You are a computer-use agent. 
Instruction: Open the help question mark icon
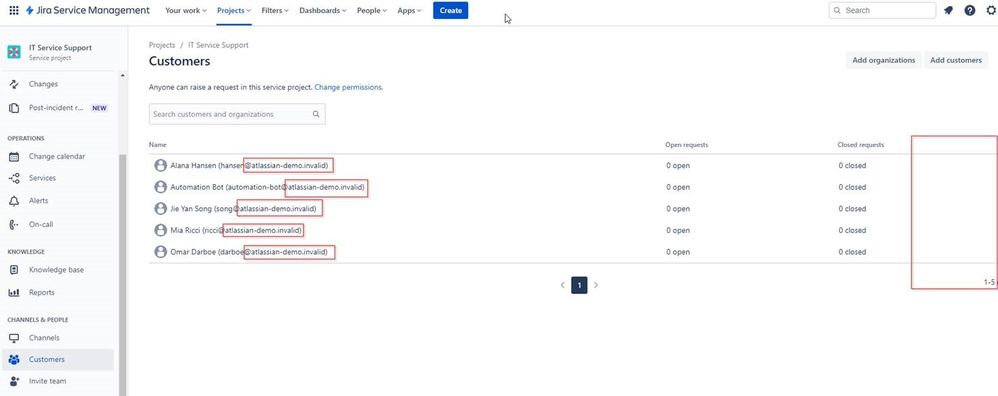pos(969,10)
